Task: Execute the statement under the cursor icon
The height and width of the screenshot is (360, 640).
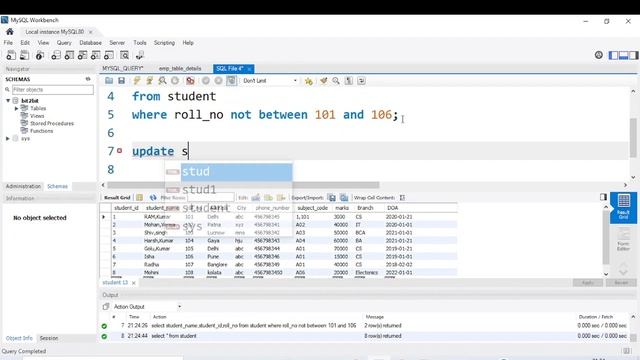Action: [x=149, y=81]
